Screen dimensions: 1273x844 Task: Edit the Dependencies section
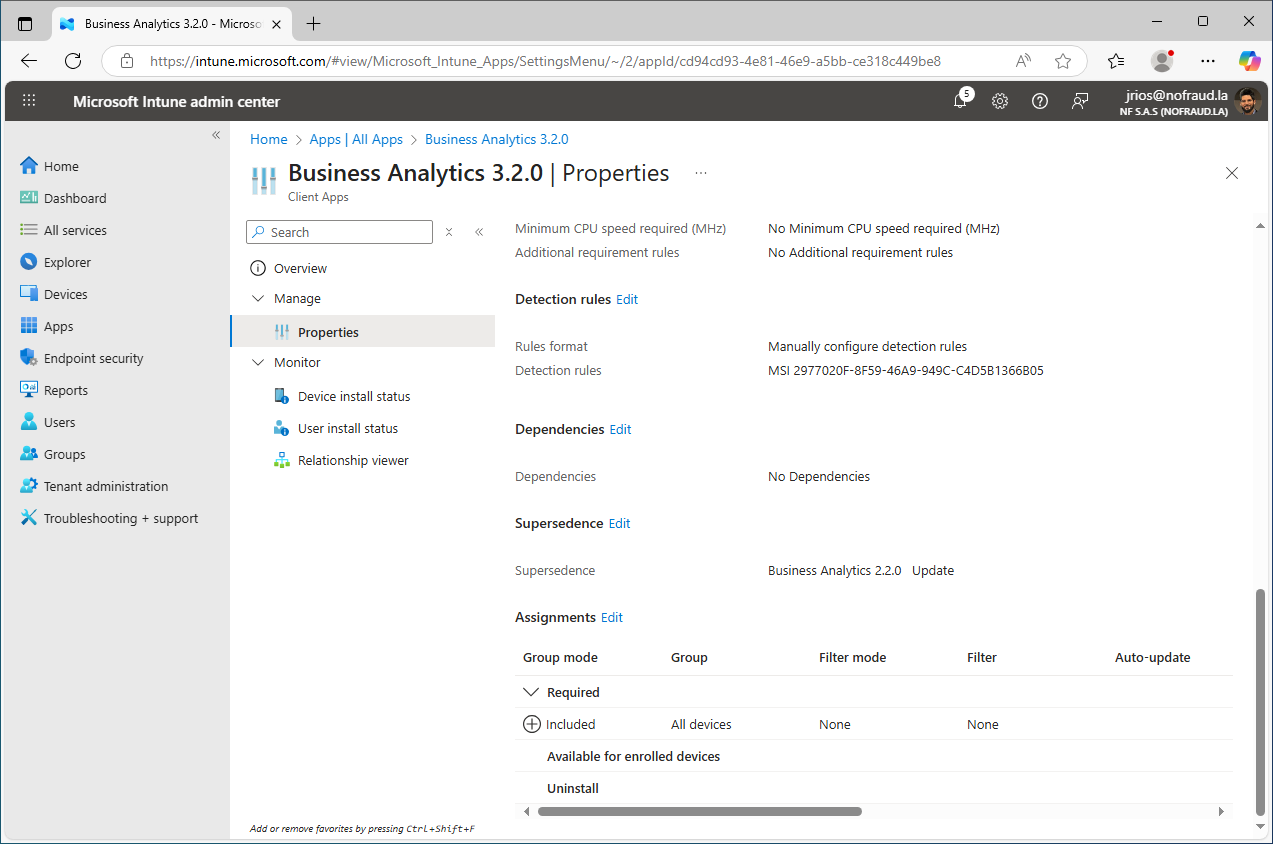click(x=621, y=429)
